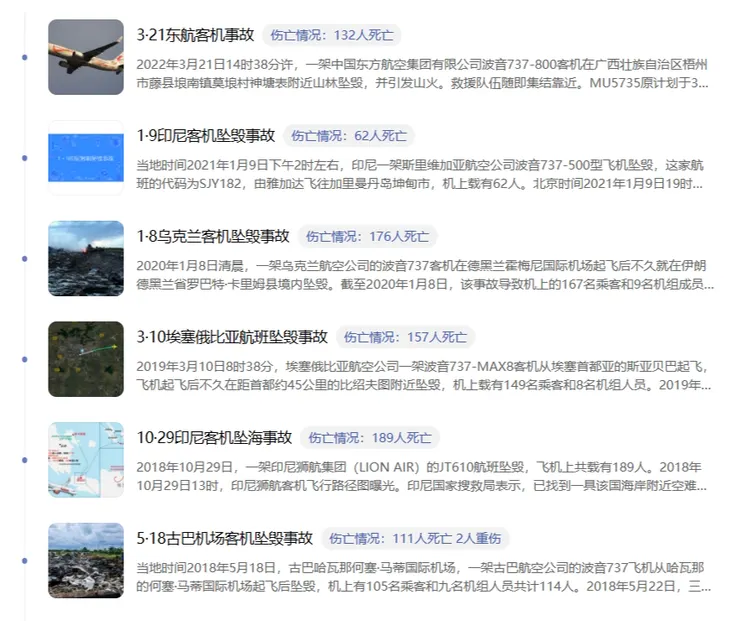The height and width of the screenshot is (621, 740).
Task: Open the 10·29印尼客机坠海事故 map thumbnail
Action: [x=86, y=460]
